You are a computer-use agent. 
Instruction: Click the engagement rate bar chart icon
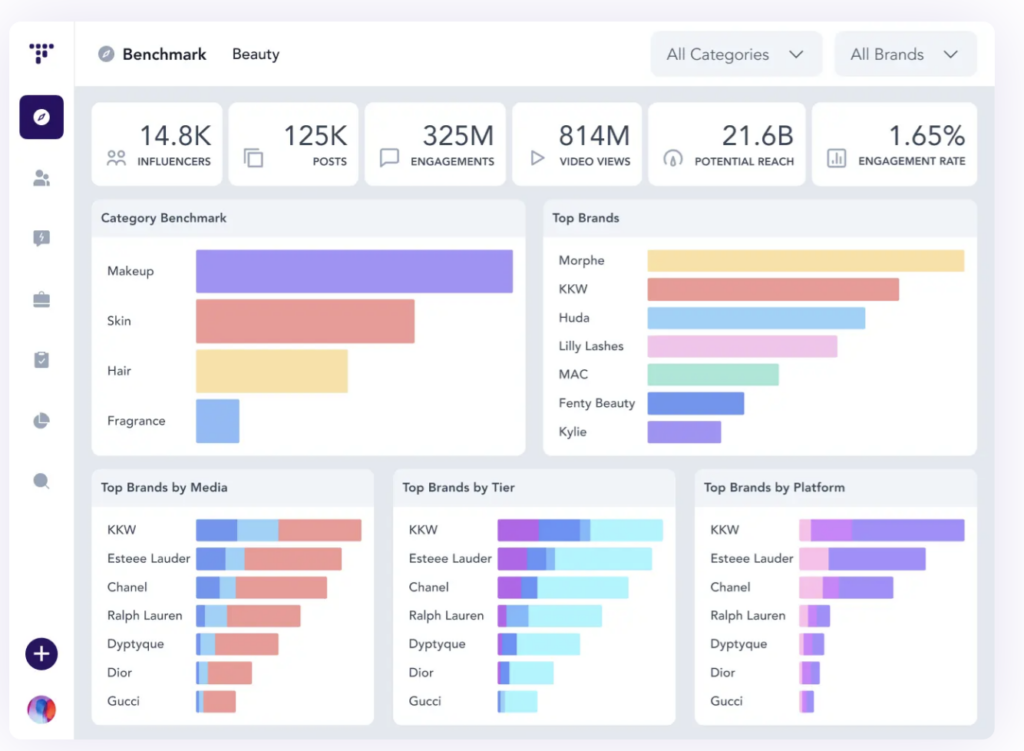tap(837, 158)
